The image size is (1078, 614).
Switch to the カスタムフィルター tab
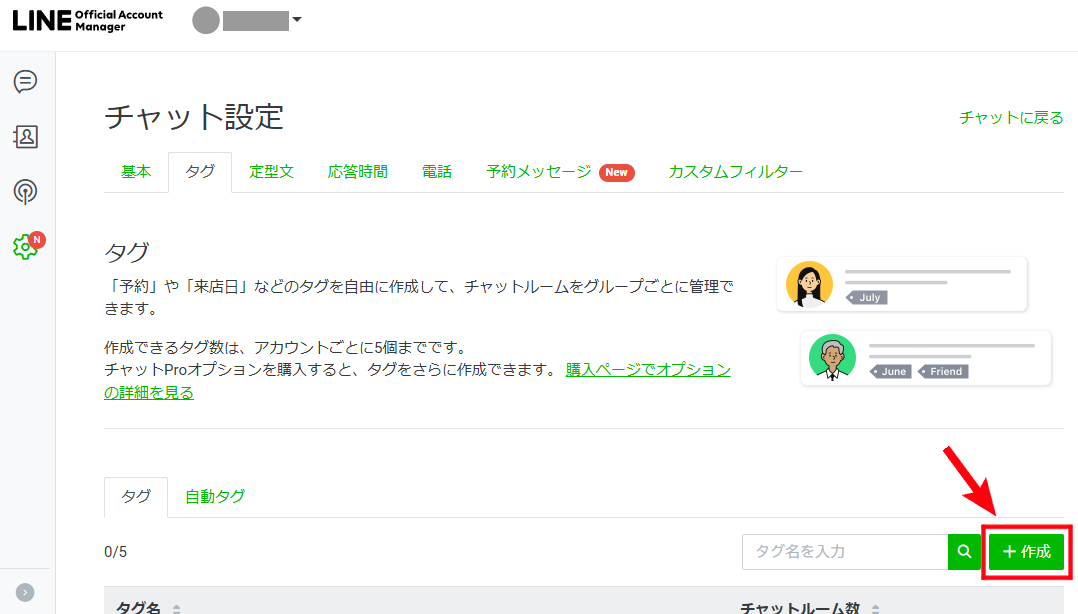(x=735, y=172)
